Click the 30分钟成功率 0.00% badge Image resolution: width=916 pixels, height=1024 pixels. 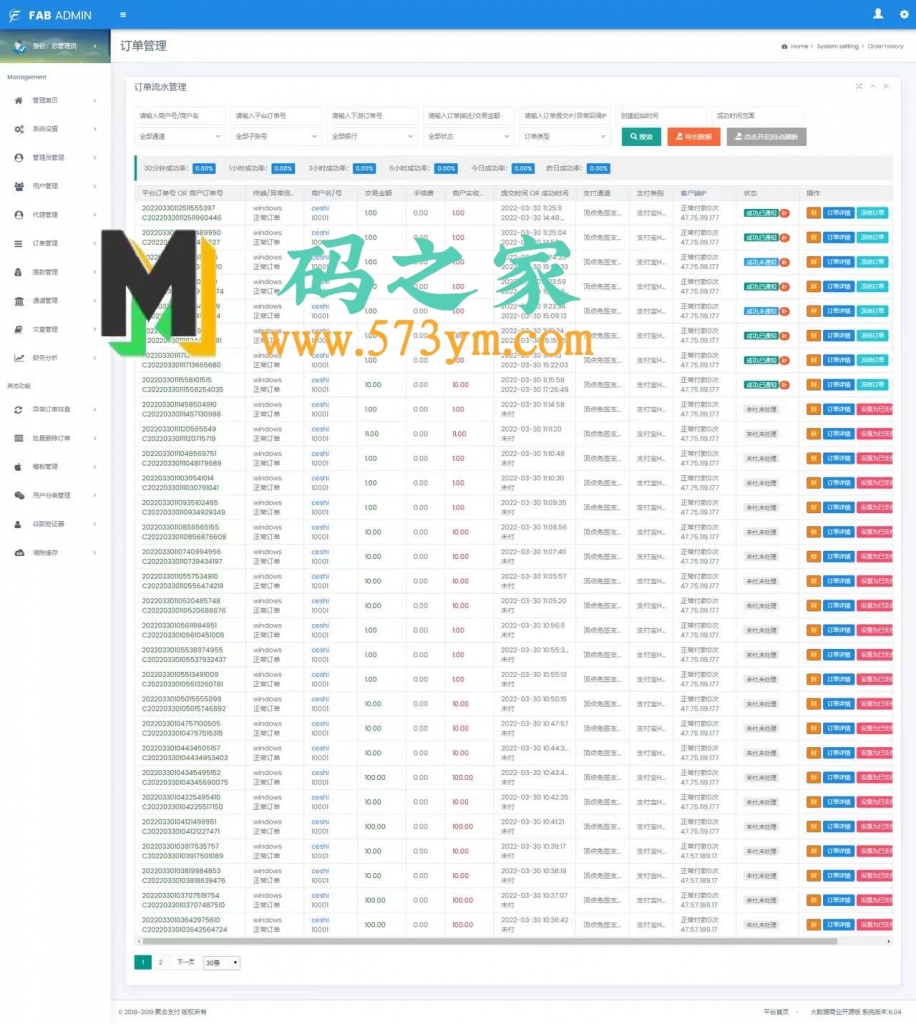click(204, 168)
